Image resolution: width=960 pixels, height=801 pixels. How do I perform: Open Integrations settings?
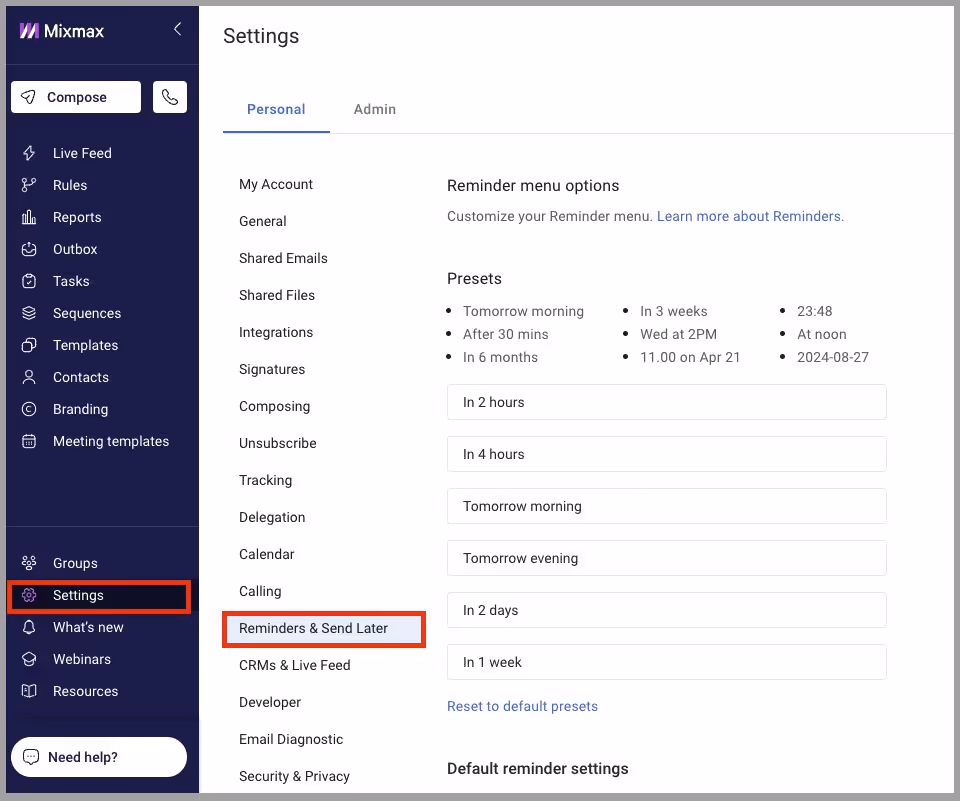point(276,333)
